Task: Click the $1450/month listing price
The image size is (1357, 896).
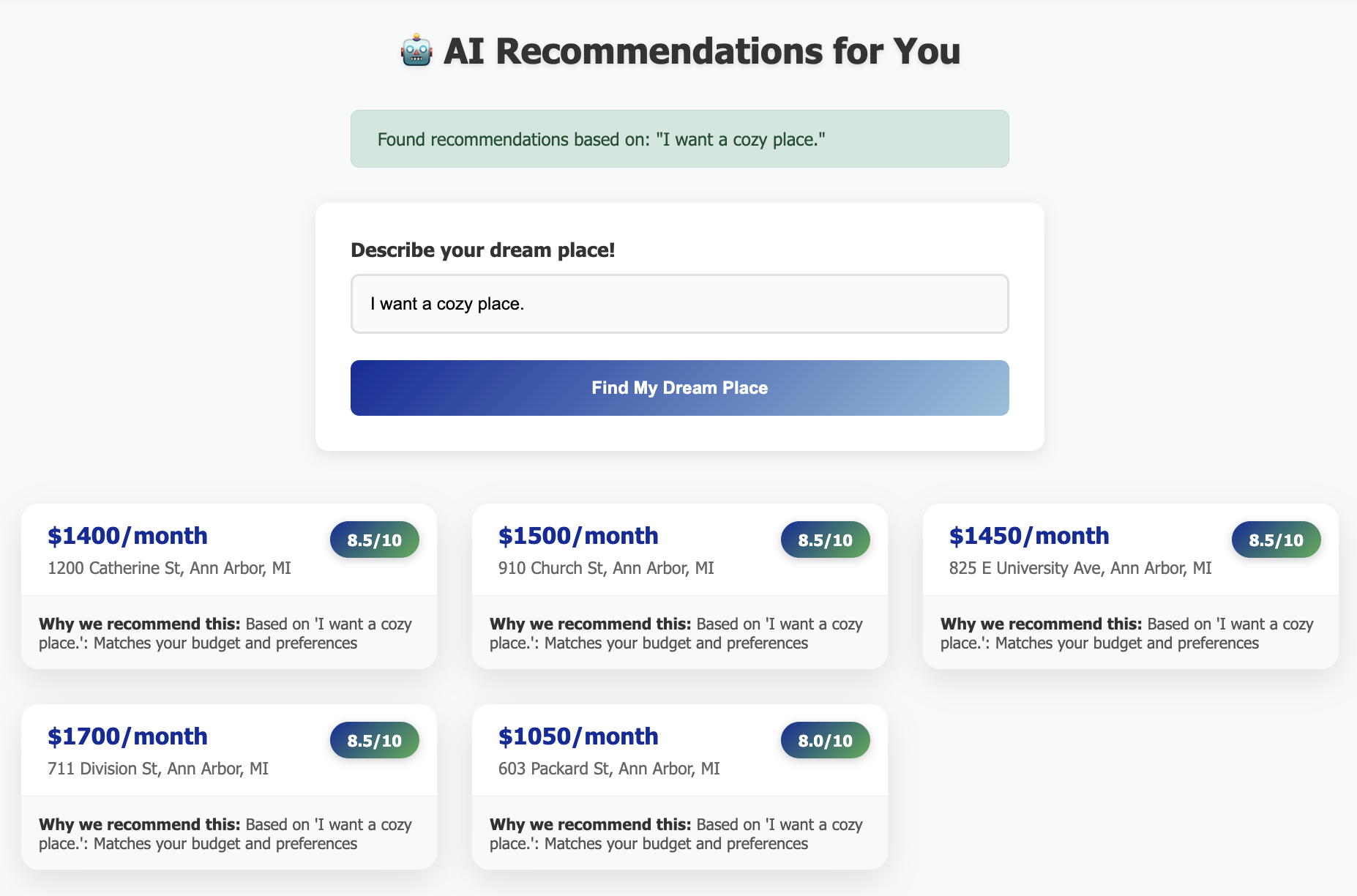Action: pos(1029,536)
